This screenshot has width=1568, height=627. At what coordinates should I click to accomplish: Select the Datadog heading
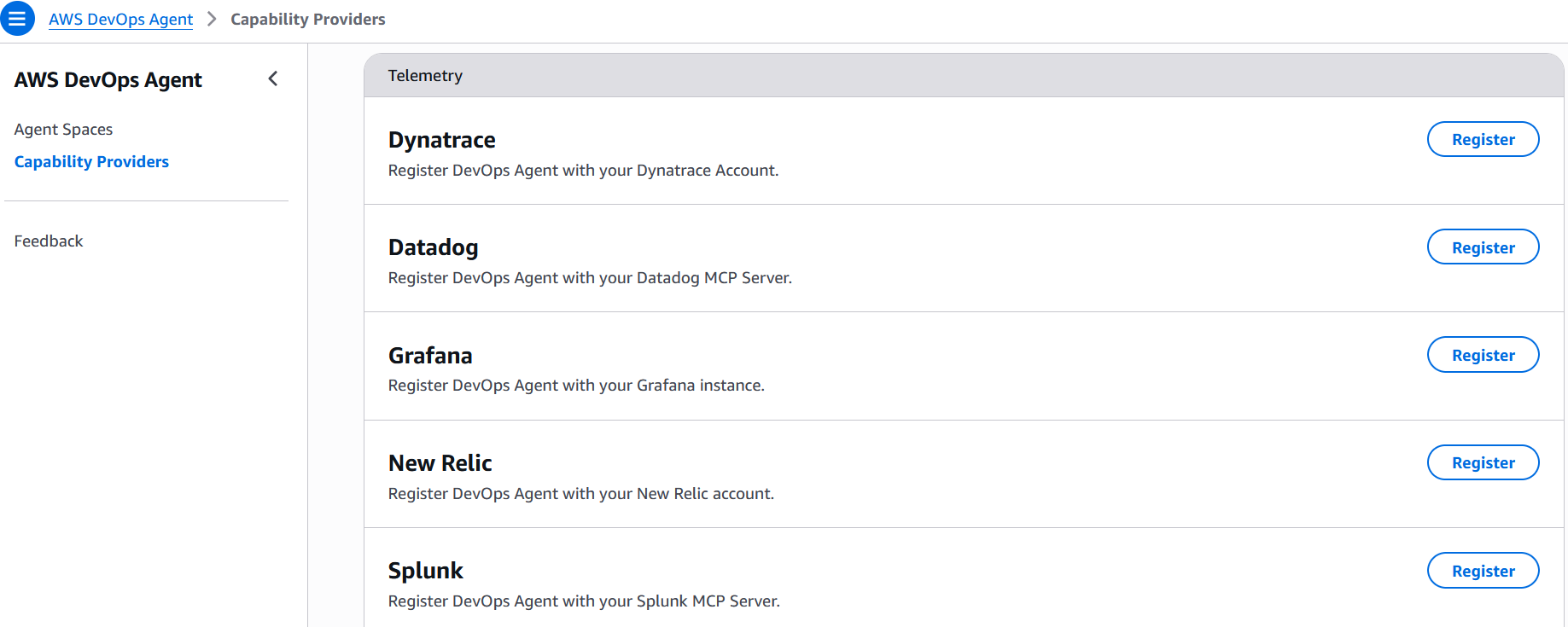click(x=433, y=247)
